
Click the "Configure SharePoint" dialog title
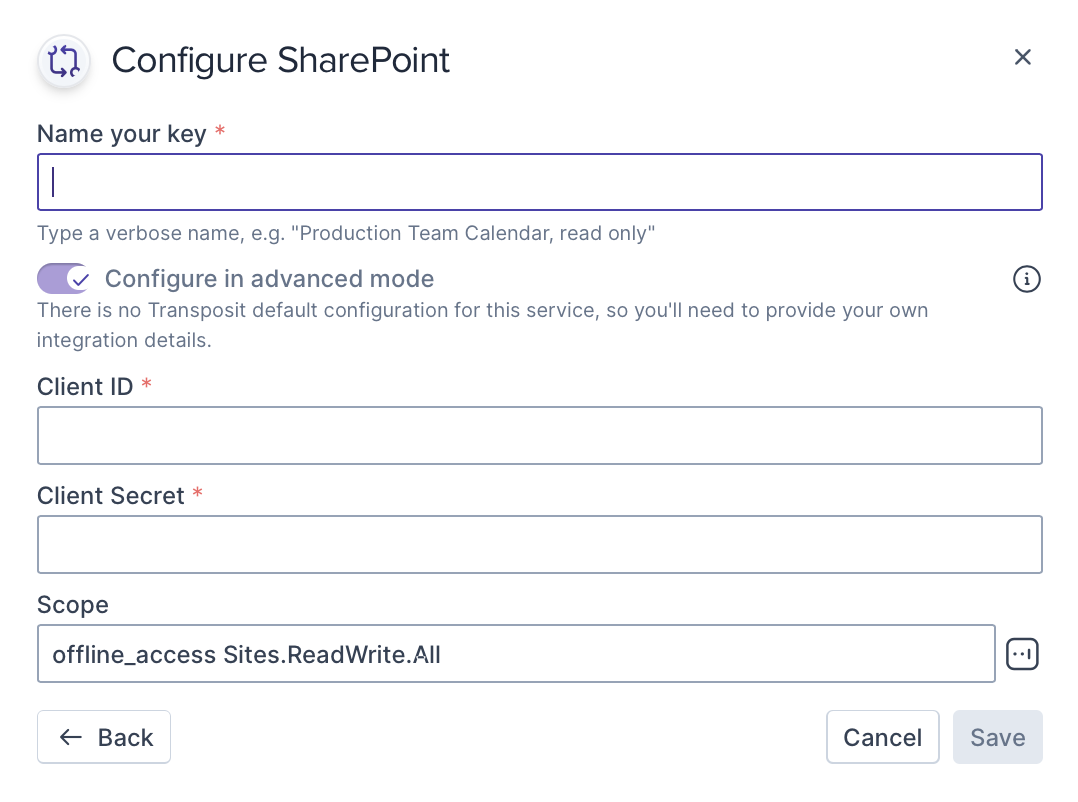(281, 60)
